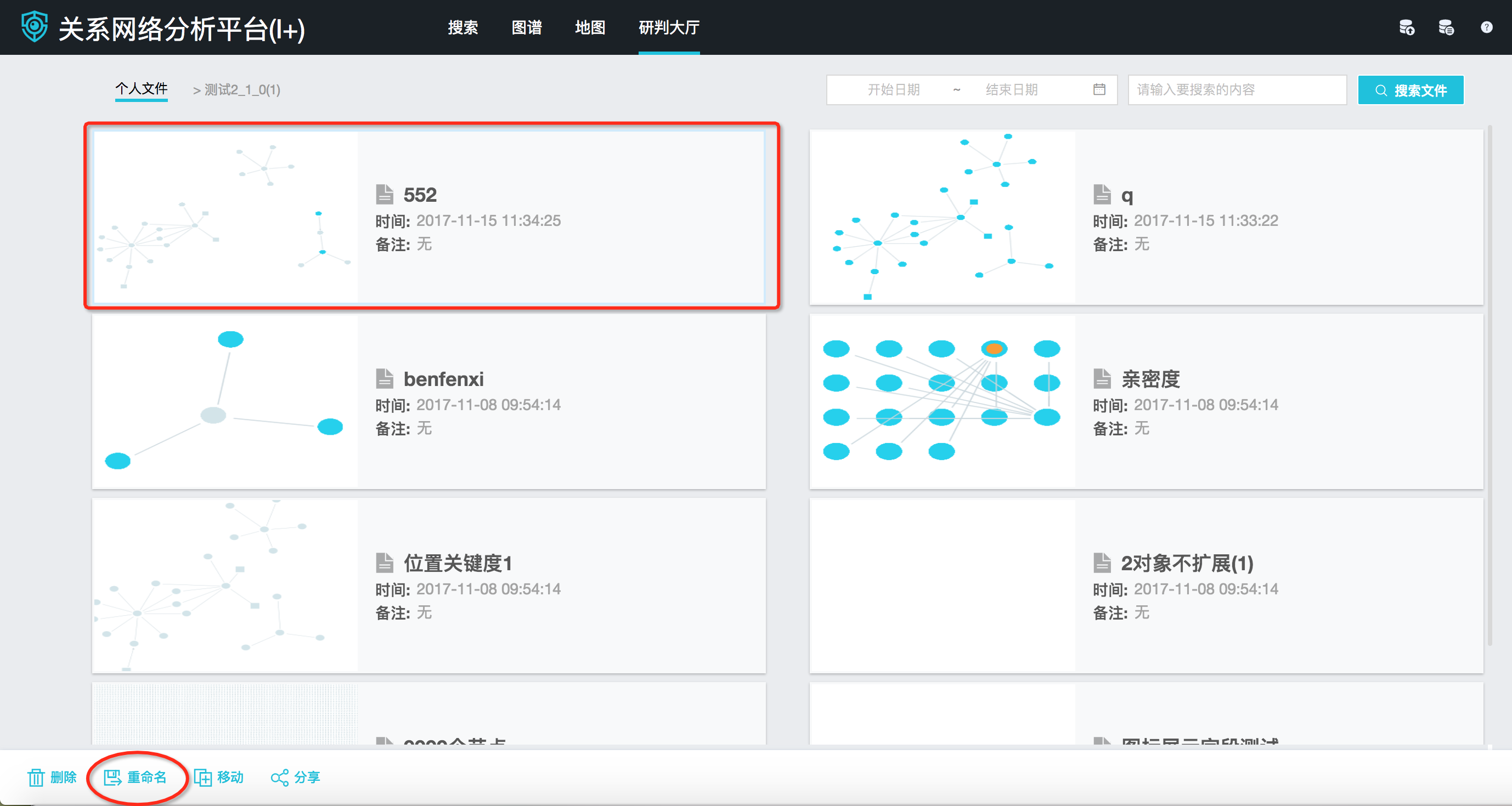Click the timestamp 2017-11-15 11:34:25
Screen dimensions: 1512x806
pos(488,220)
